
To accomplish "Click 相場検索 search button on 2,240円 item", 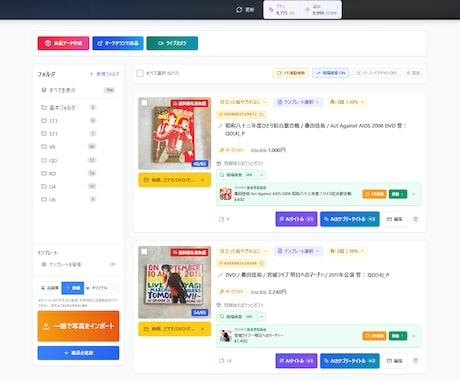I will pyautogui.click(x=237, y=316).
